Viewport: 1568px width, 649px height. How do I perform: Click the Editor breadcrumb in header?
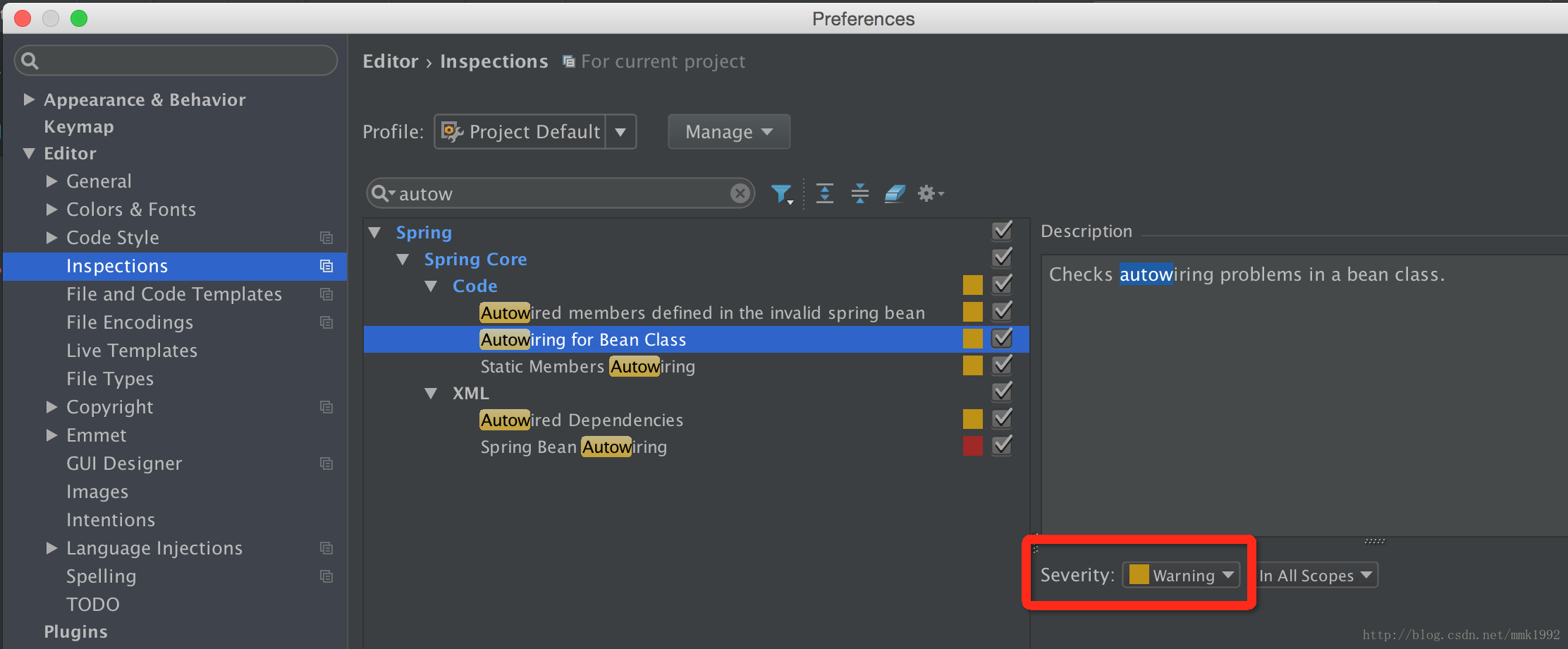coord(391,61)
